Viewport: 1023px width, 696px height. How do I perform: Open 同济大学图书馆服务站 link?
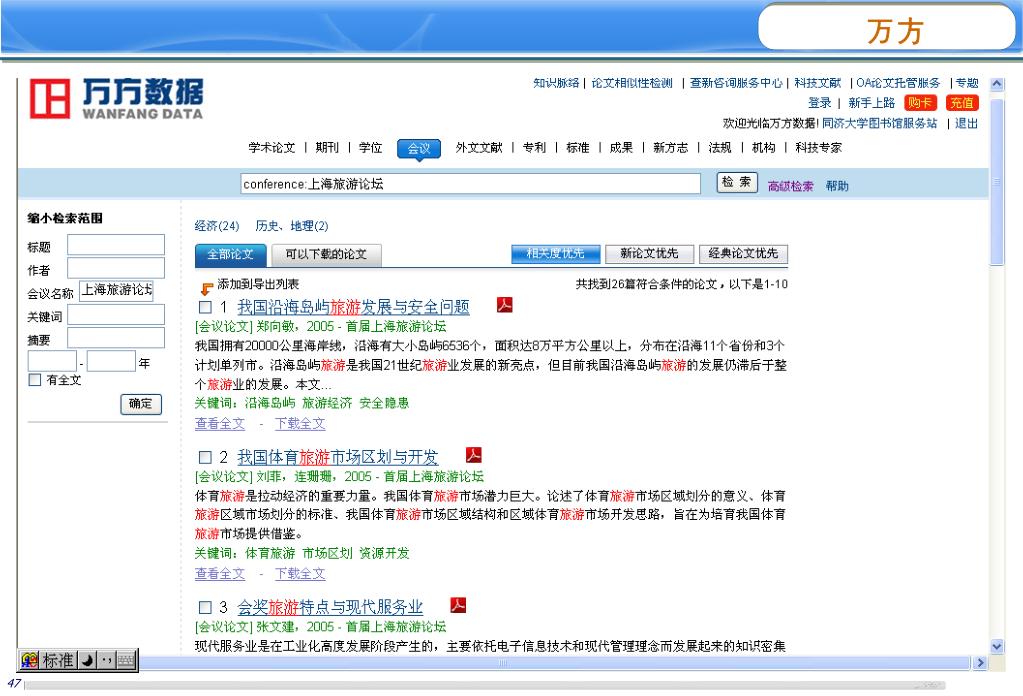click(879, 123)
